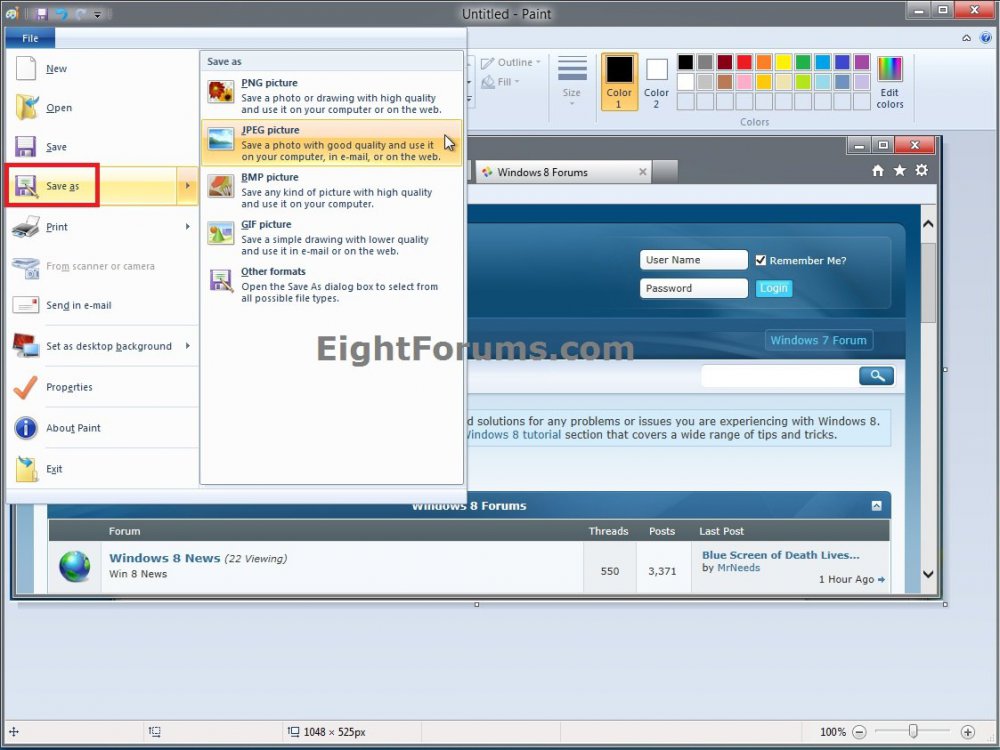Image resolution: width=1000 pixels, height=750 pixels.
Task: Click the Send in e-mail icon
Action: coord(26,305)
